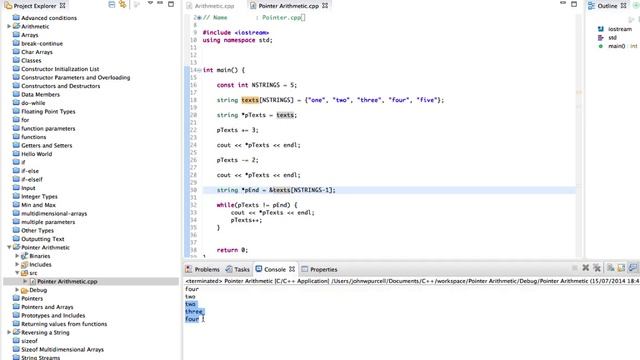Close the Console view tab
640x360 pixels.
point(292,269)
